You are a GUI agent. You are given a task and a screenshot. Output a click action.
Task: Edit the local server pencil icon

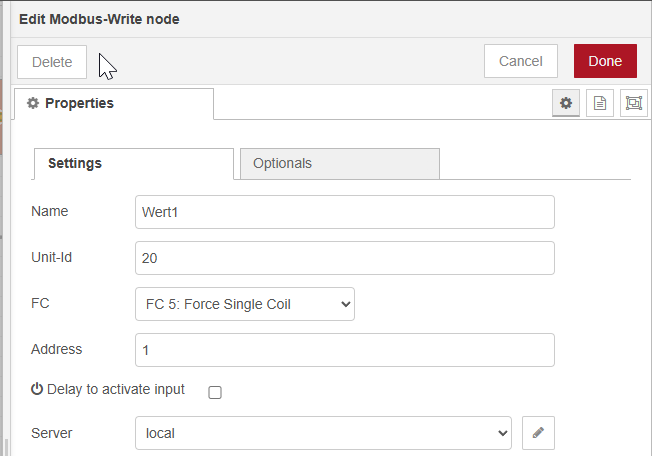(538, 433)
